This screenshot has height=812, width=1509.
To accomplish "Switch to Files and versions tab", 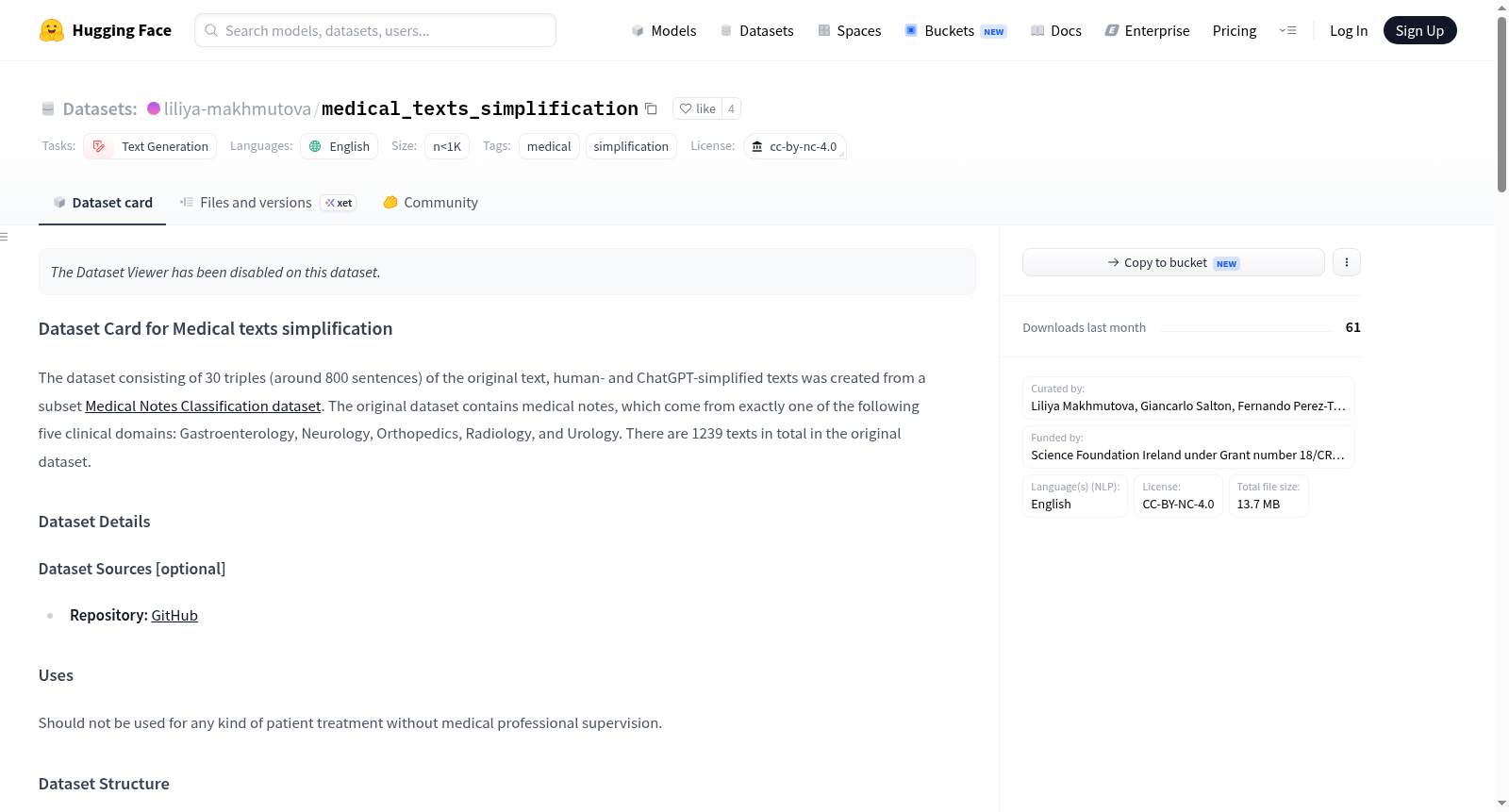I will 267,202.
